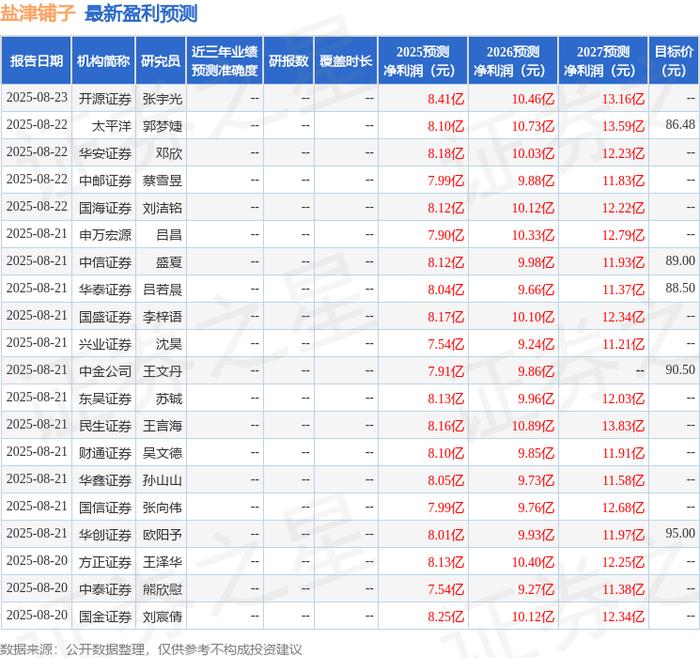
Task: Select the 华安证券 institution cell
Action: tap(105, 153)
